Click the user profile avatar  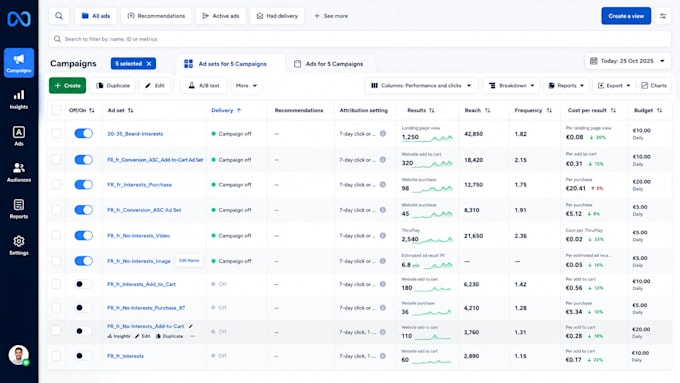(x=19, y=355)
